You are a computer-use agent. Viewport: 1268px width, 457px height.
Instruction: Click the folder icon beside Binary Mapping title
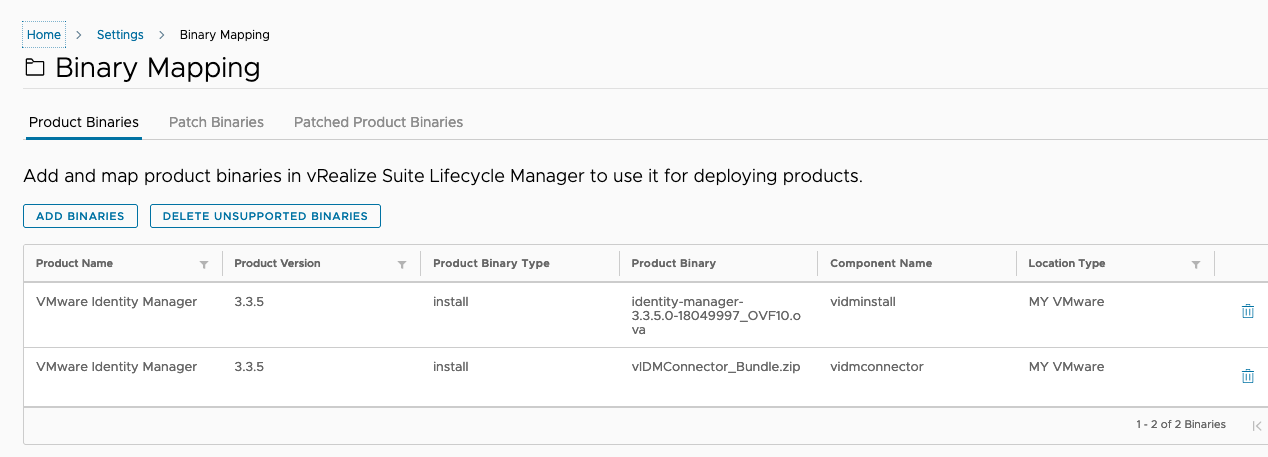[x=35, y=68]
